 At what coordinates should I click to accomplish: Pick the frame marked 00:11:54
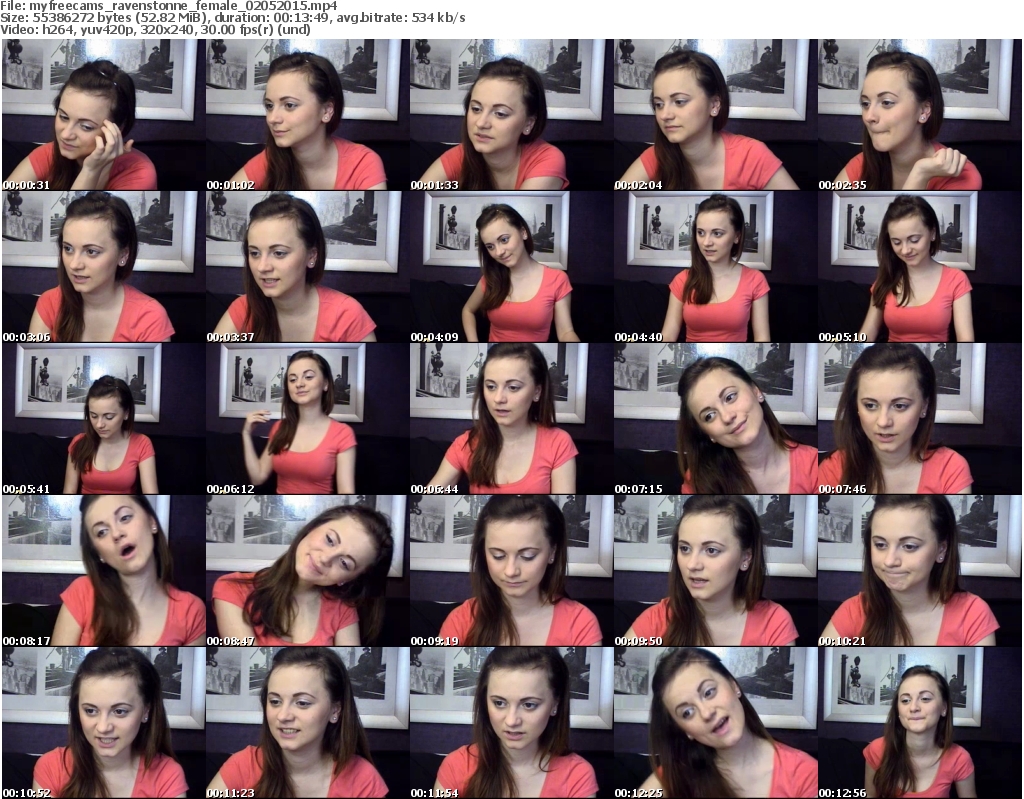511,723
